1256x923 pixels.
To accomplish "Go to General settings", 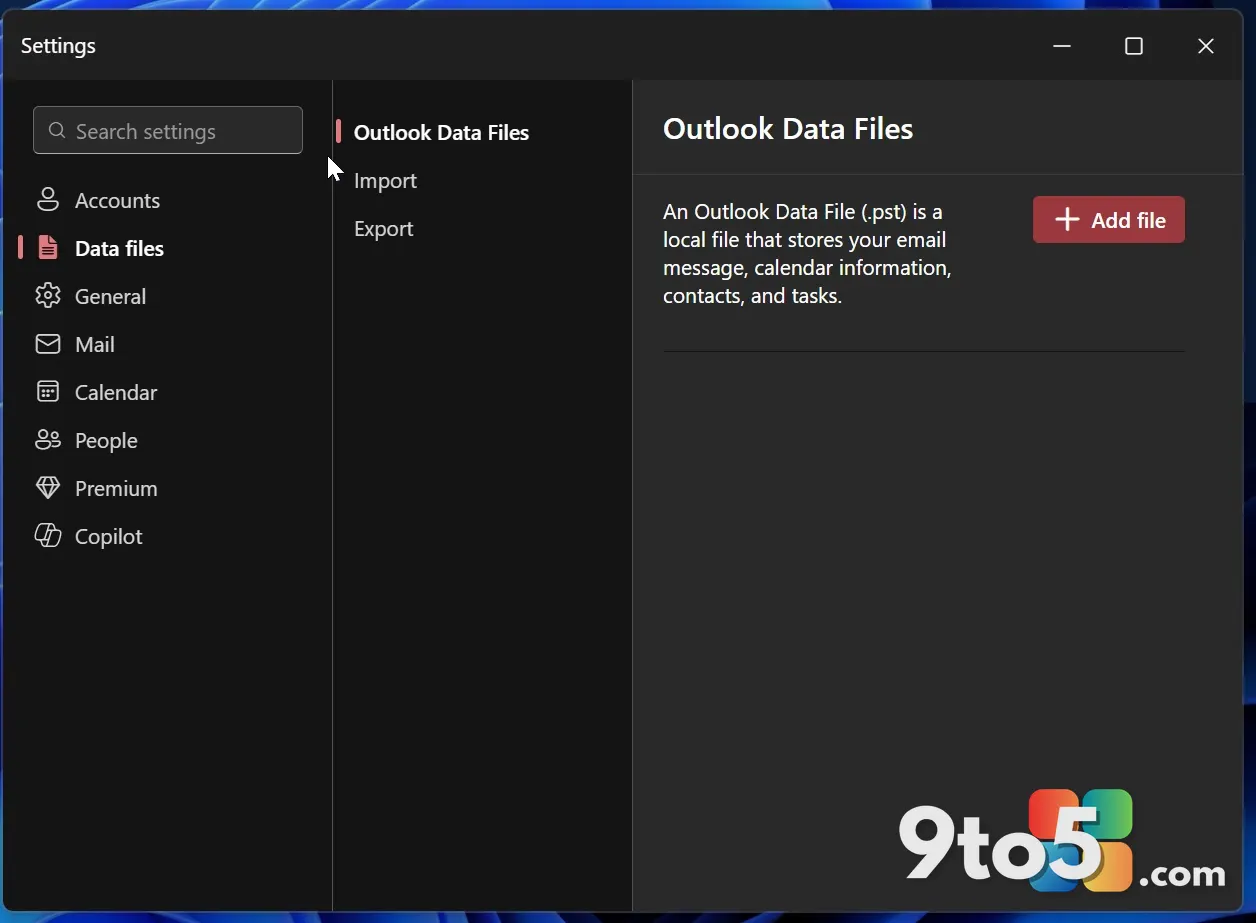I will click(x=110, y=296).
